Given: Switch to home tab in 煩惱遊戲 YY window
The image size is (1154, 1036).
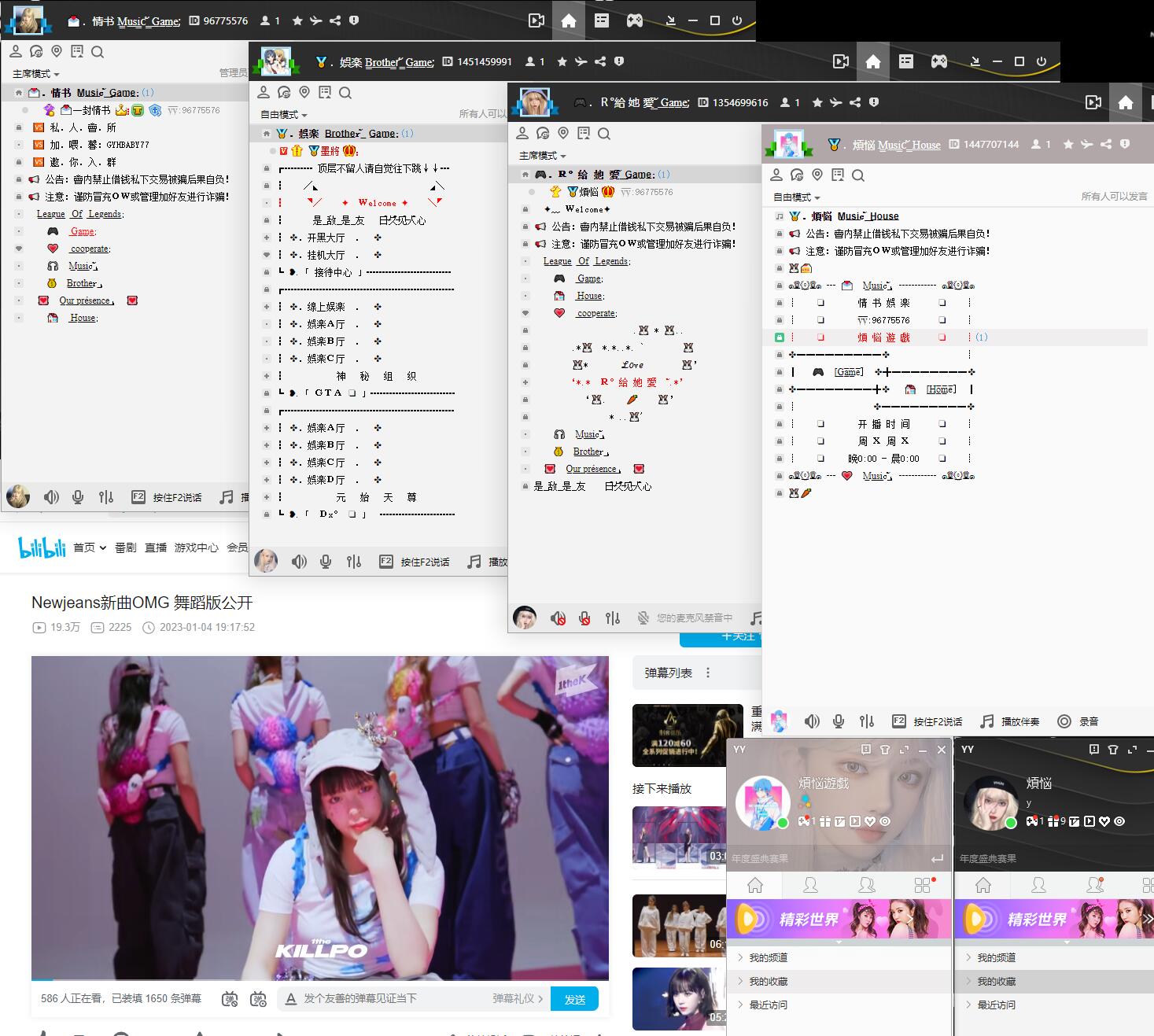Looking at the screenshot, I should click(755, 886).
